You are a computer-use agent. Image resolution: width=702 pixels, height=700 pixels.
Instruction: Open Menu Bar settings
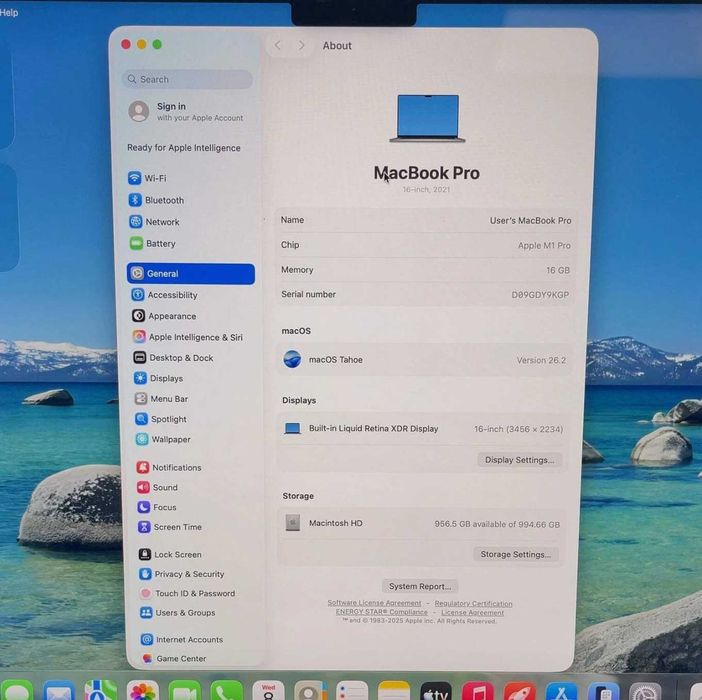(x=161, y=399)
